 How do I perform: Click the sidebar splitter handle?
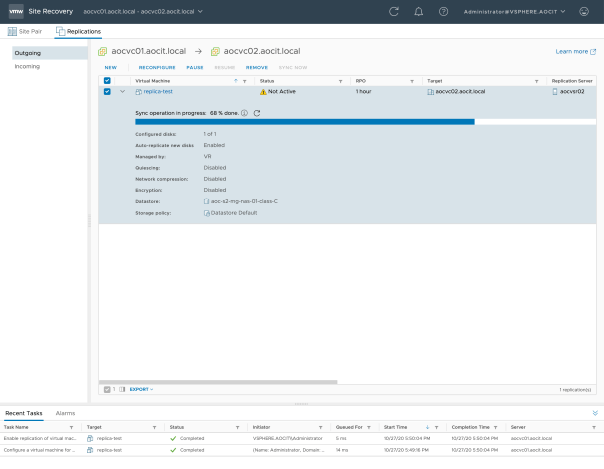[x=89, y=221]
